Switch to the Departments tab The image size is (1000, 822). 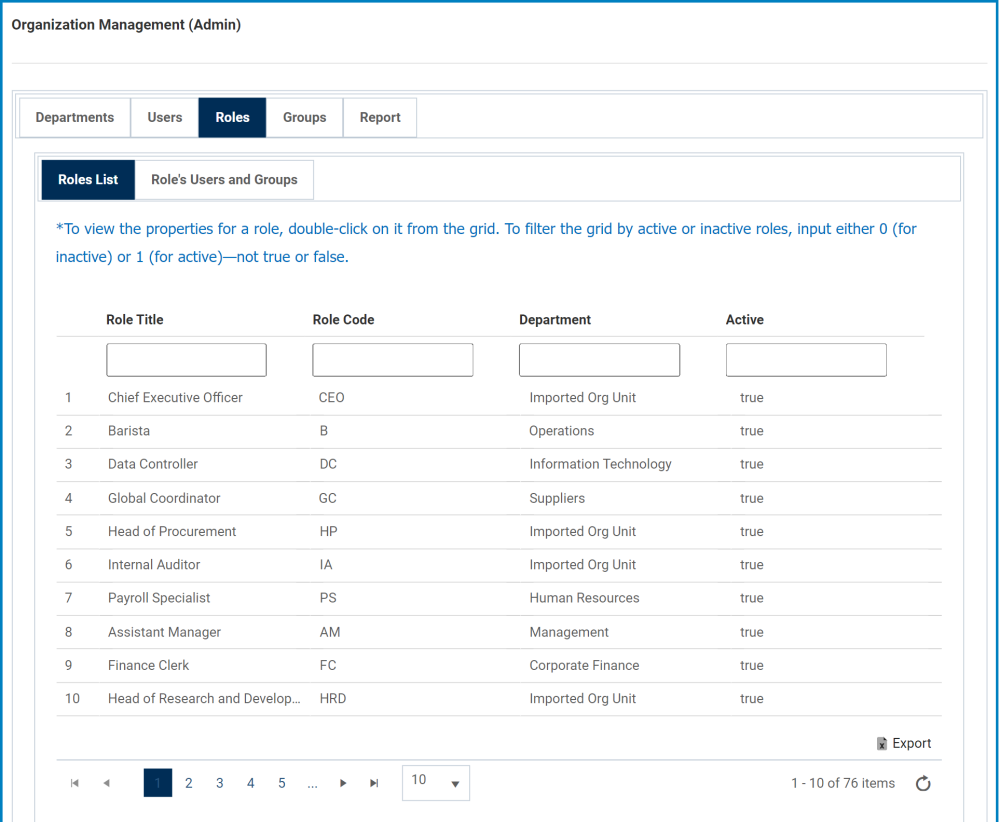(x=74, y=117)
